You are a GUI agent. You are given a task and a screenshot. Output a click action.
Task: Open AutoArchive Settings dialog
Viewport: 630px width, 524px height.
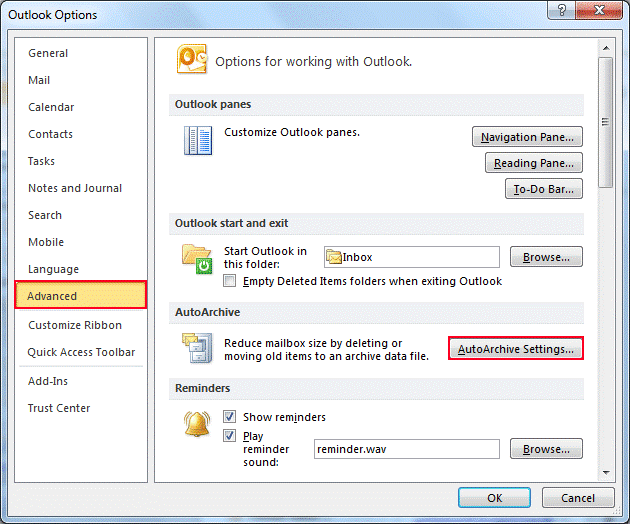[x=516, y=349]
